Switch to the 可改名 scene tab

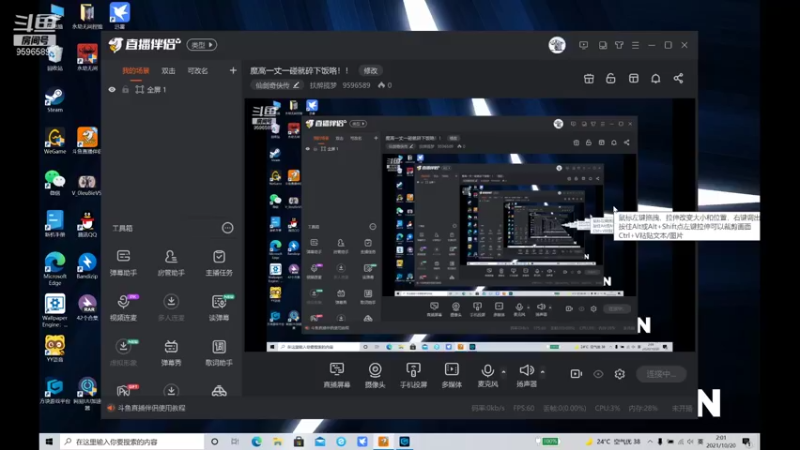tap(197, 71)
